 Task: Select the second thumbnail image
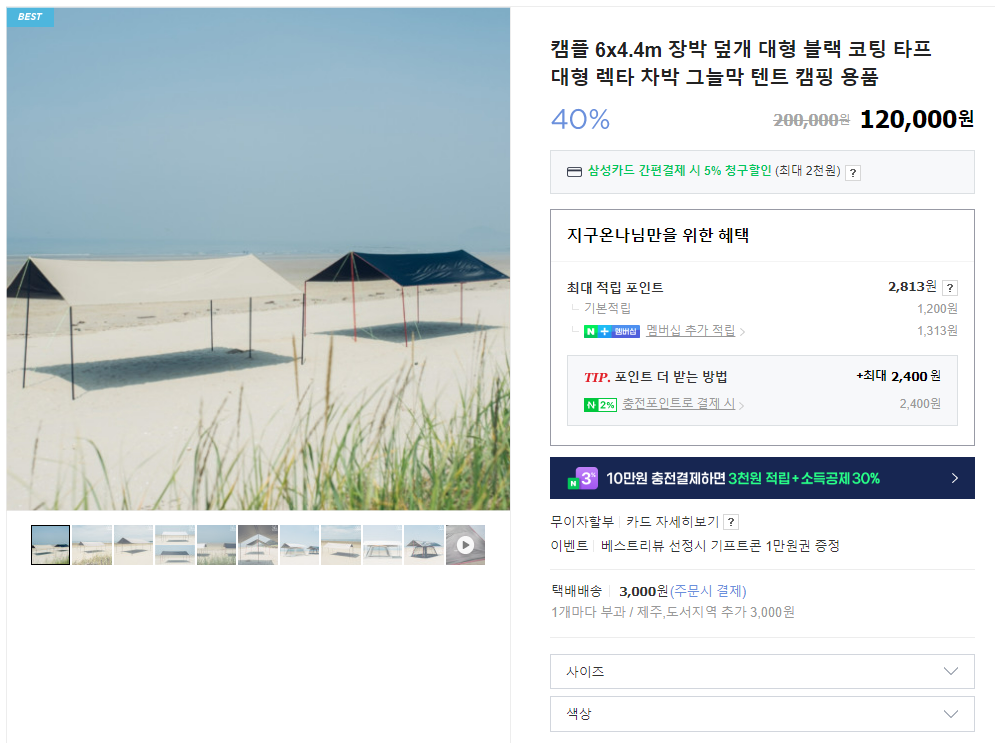click(92, 545)
